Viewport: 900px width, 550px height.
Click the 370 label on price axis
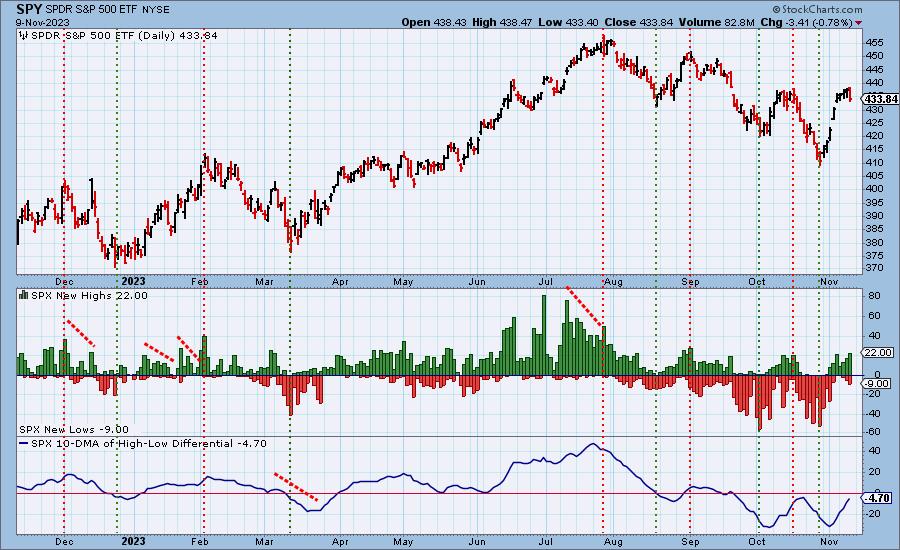[875, 268]
